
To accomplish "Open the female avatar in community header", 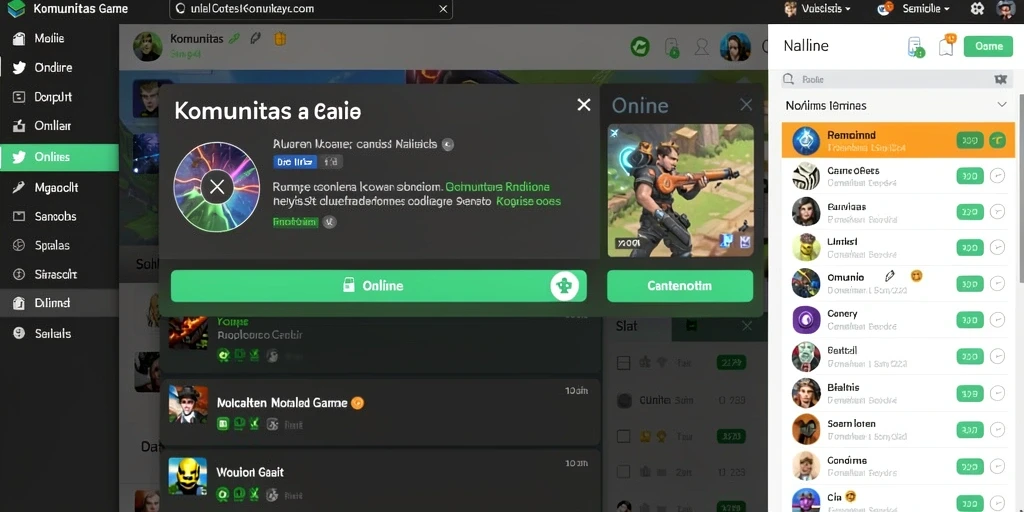I will click(x=735, y=47).
